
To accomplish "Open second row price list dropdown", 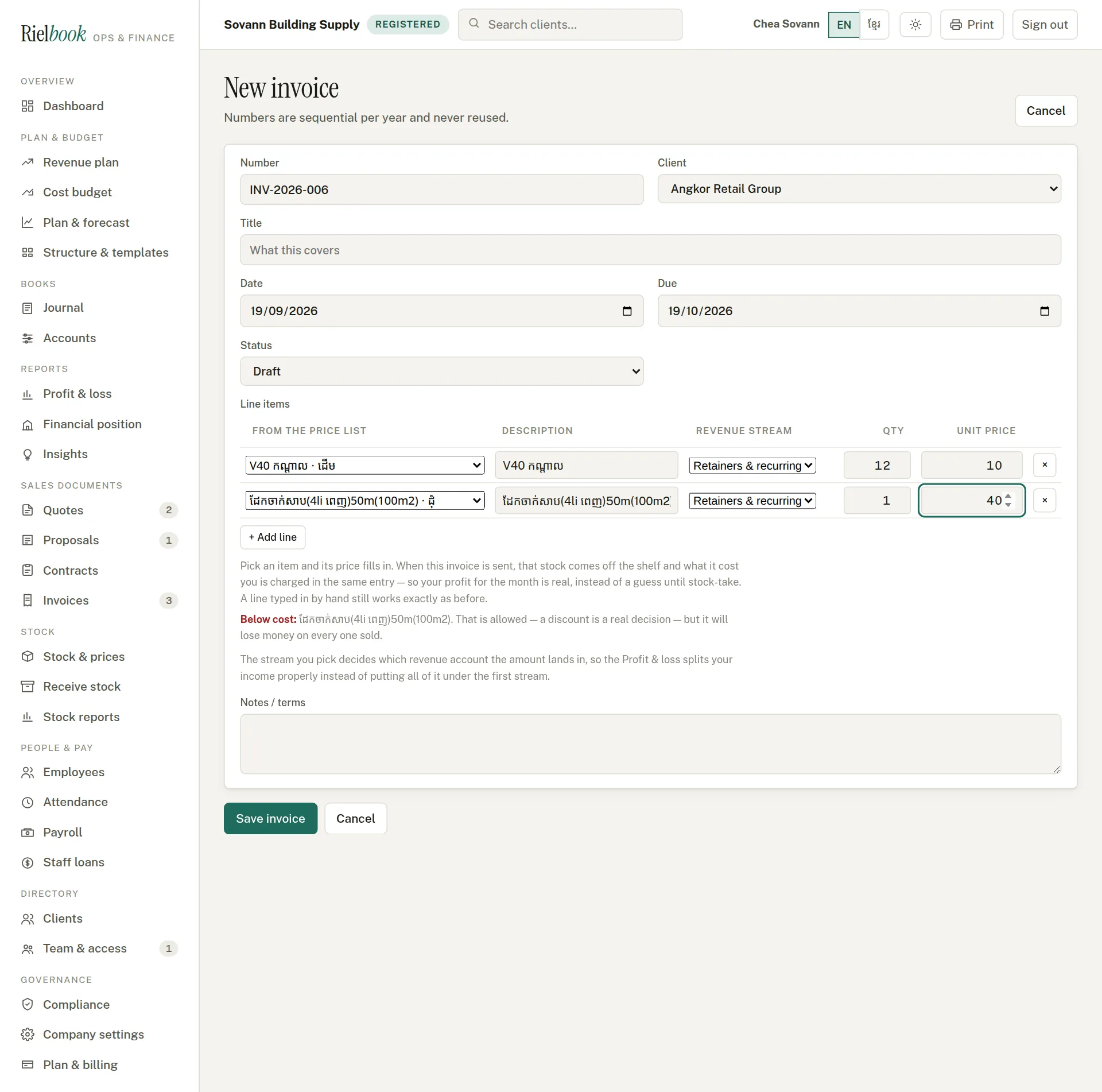I will pos(365,501).
